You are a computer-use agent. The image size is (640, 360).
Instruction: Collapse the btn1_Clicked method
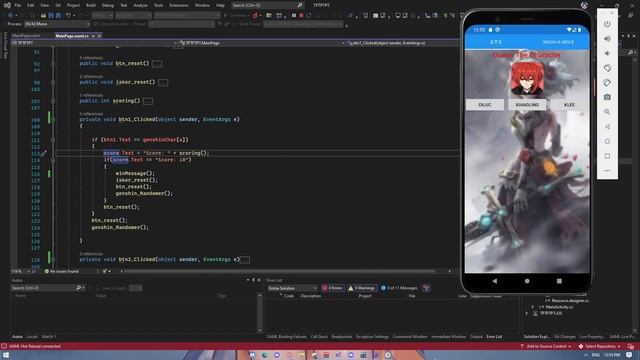click(x=53, y=120)
